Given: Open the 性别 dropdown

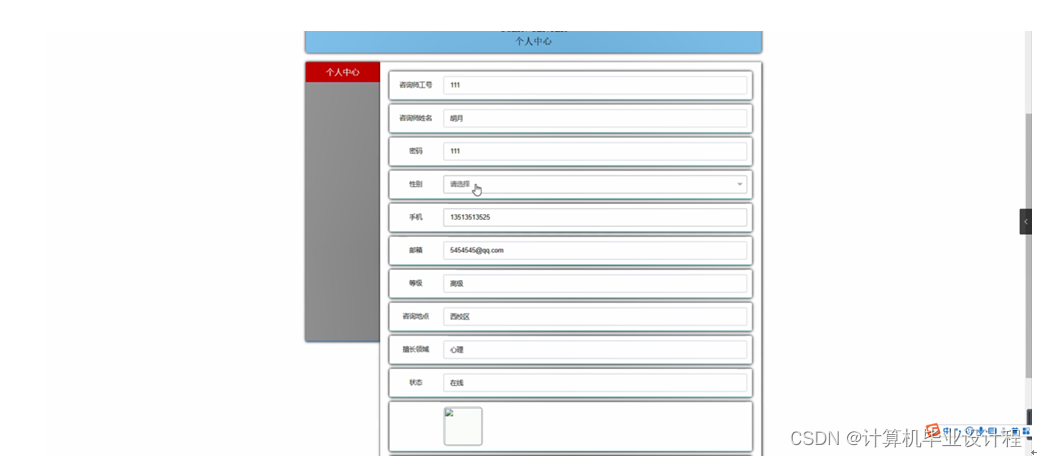Looking at the screenshot, I should tap(595, 185).
